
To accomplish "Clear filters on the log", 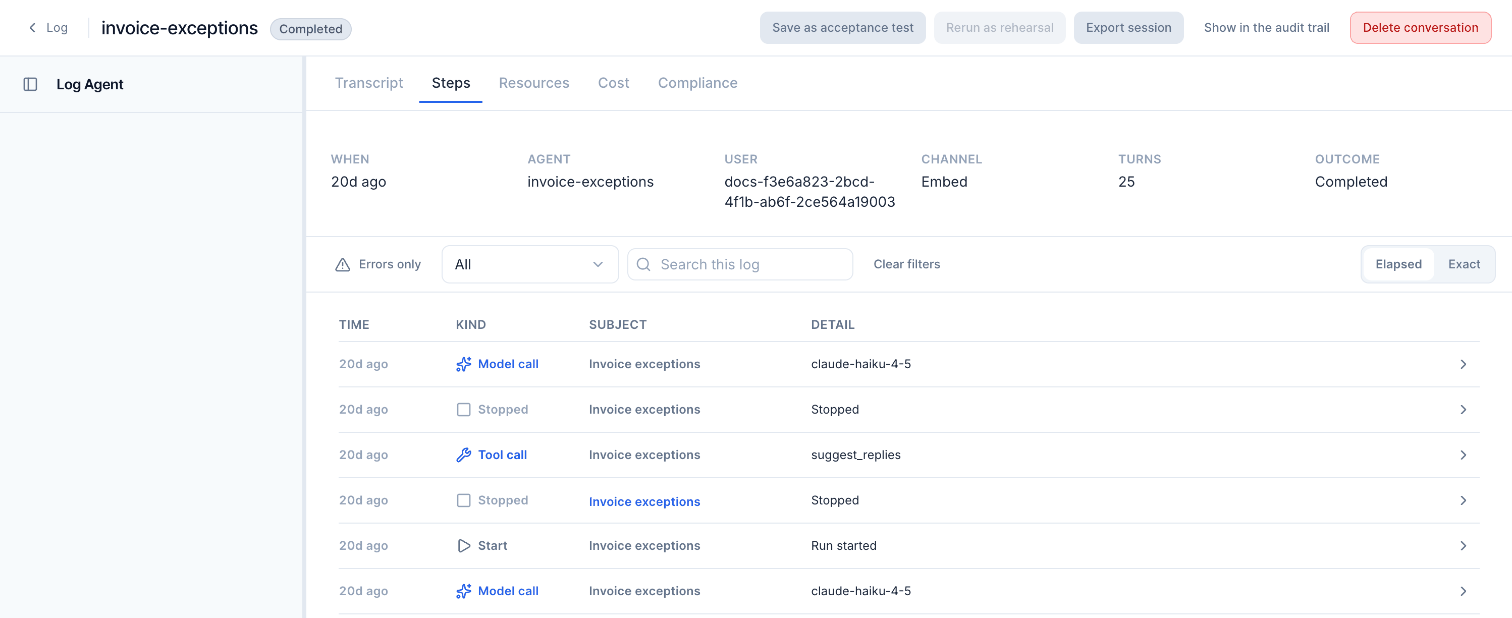I will click(907, 265).
